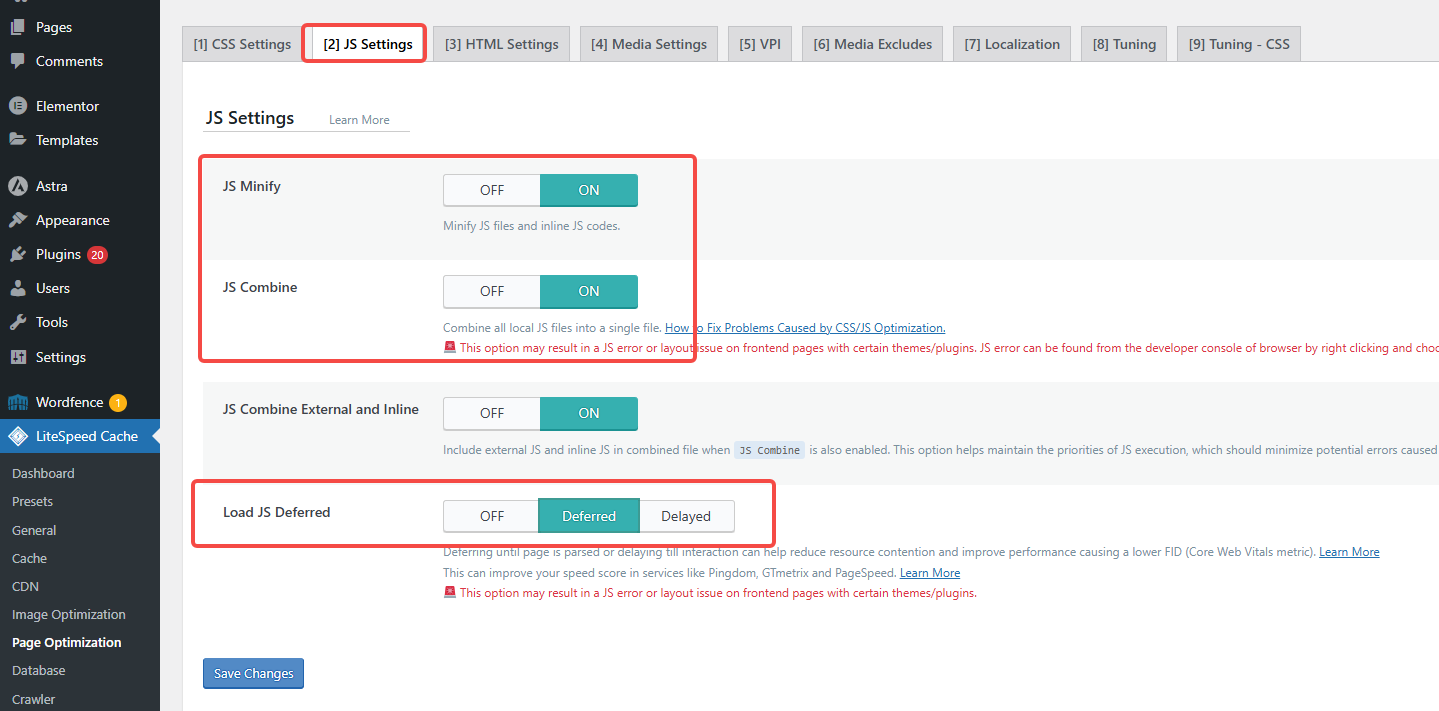
Task: Open the Media Excludes tab
Action: coord(871,43)
